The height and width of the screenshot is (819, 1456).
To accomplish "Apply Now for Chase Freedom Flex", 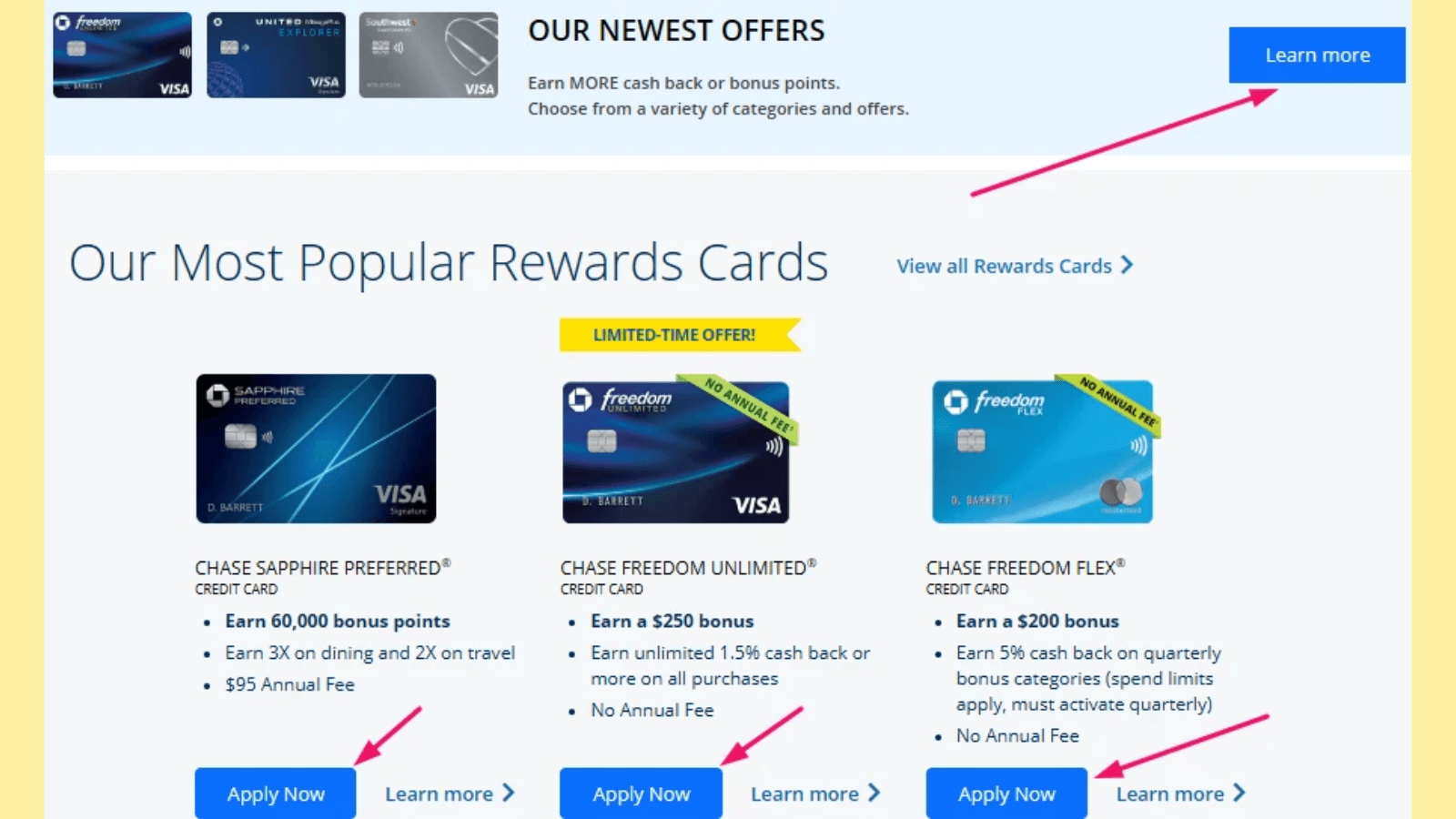I will 1006,794.
